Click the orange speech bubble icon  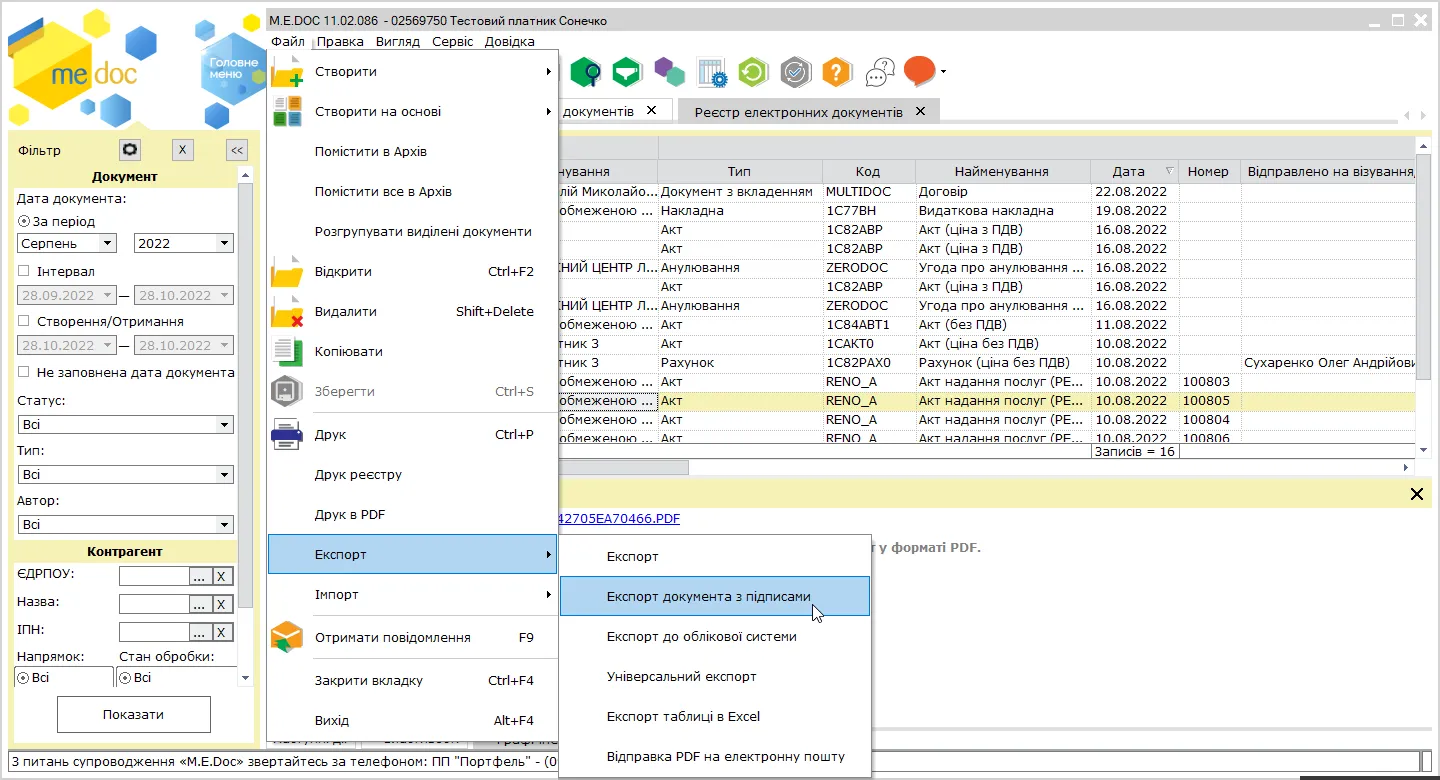[919, 71]
